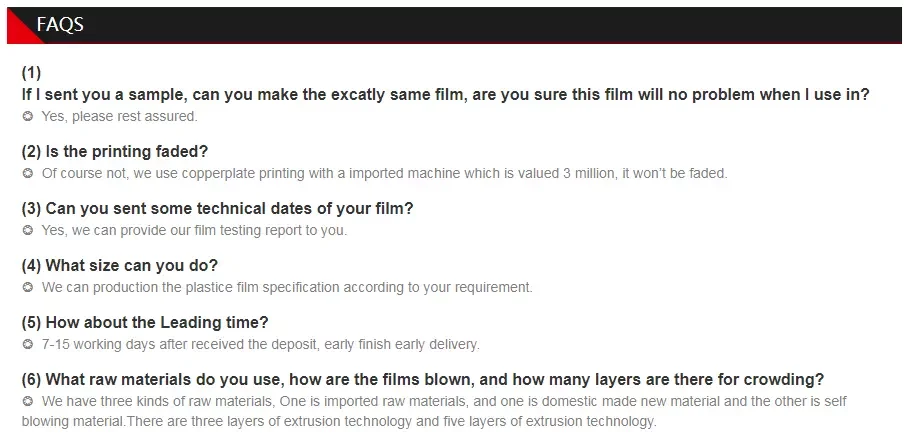Click the copperplate printing answer text
Image resolution: width=904 pixels, height=446 pixels.
(384, 173)
